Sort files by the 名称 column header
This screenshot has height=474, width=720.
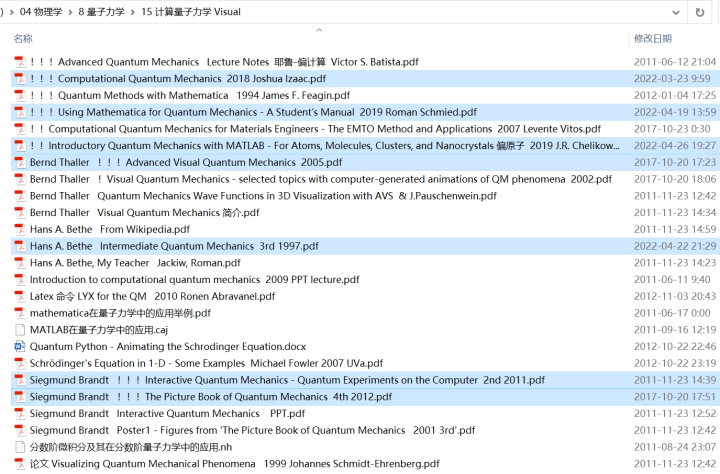click(x=23, y=39)
